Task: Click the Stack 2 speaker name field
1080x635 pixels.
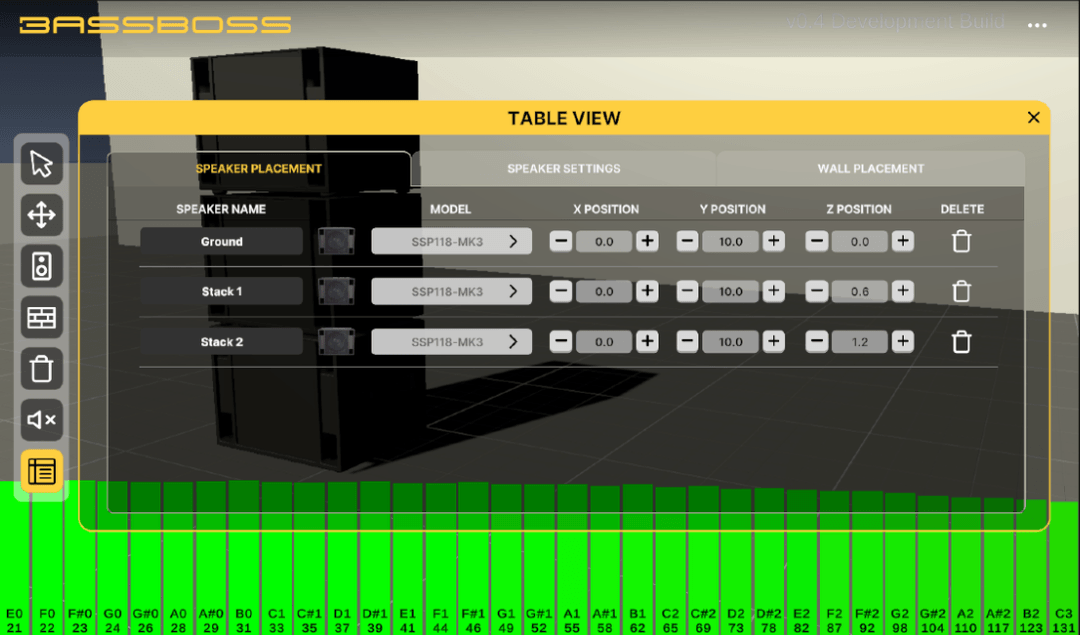Action: pos(221,342)
